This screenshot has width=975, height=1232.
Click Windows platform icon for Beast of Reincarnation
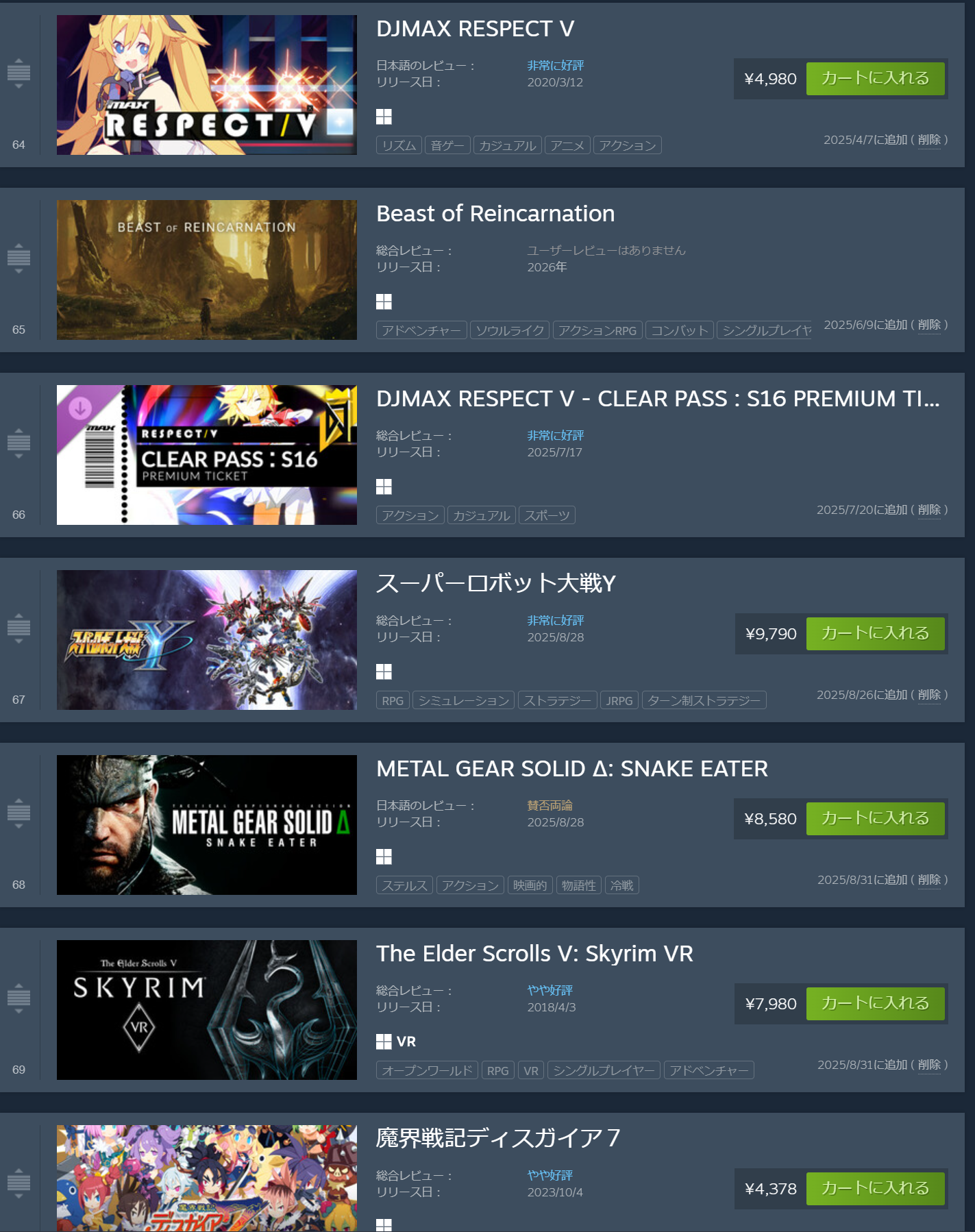coord(384,301)
